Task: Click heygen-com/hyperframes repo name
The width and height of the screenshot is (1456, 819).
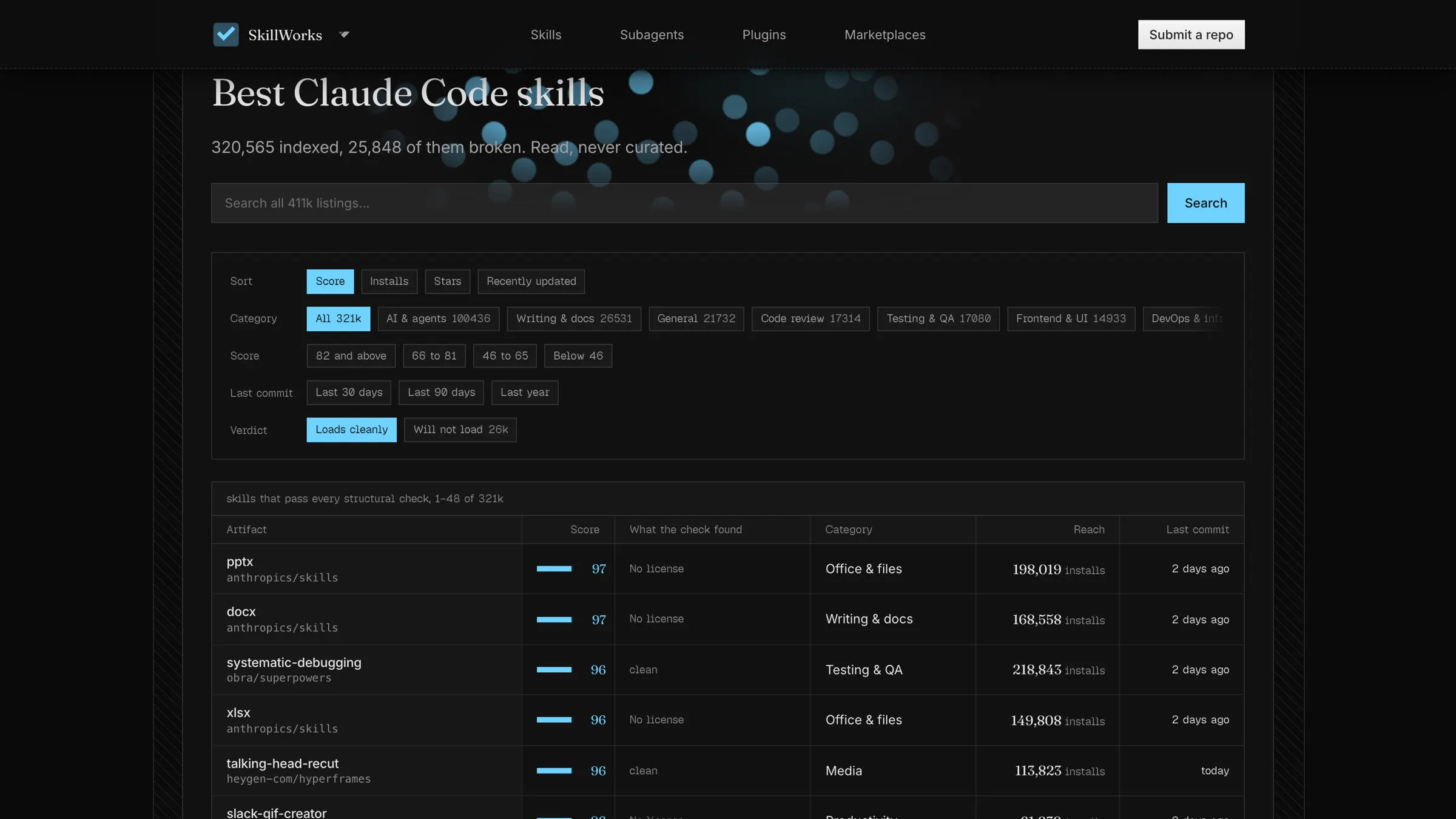Action: coord(298,779)
